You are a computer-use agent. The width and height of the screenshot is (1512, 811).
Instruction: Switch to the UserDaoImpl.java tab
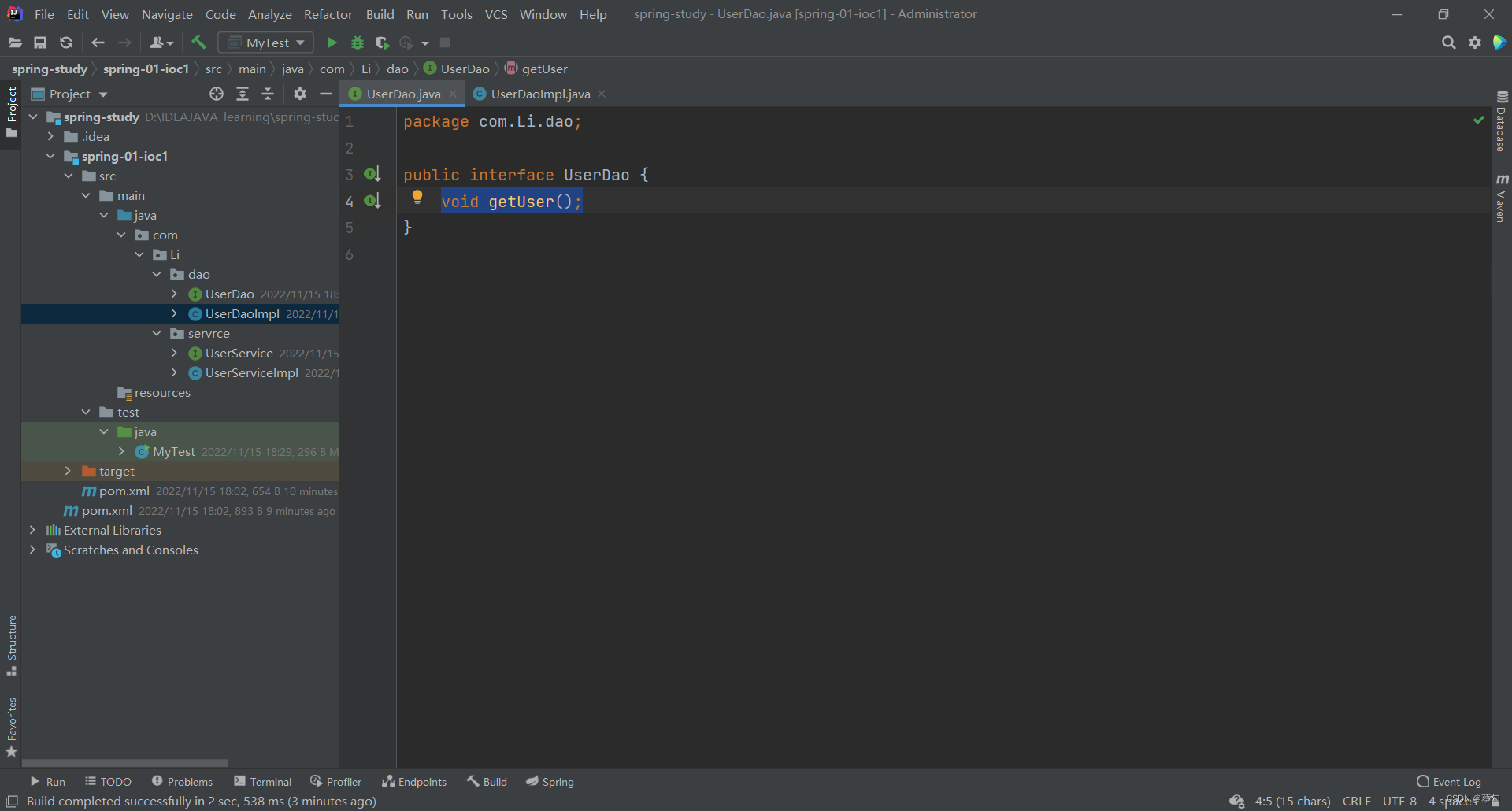540,94
